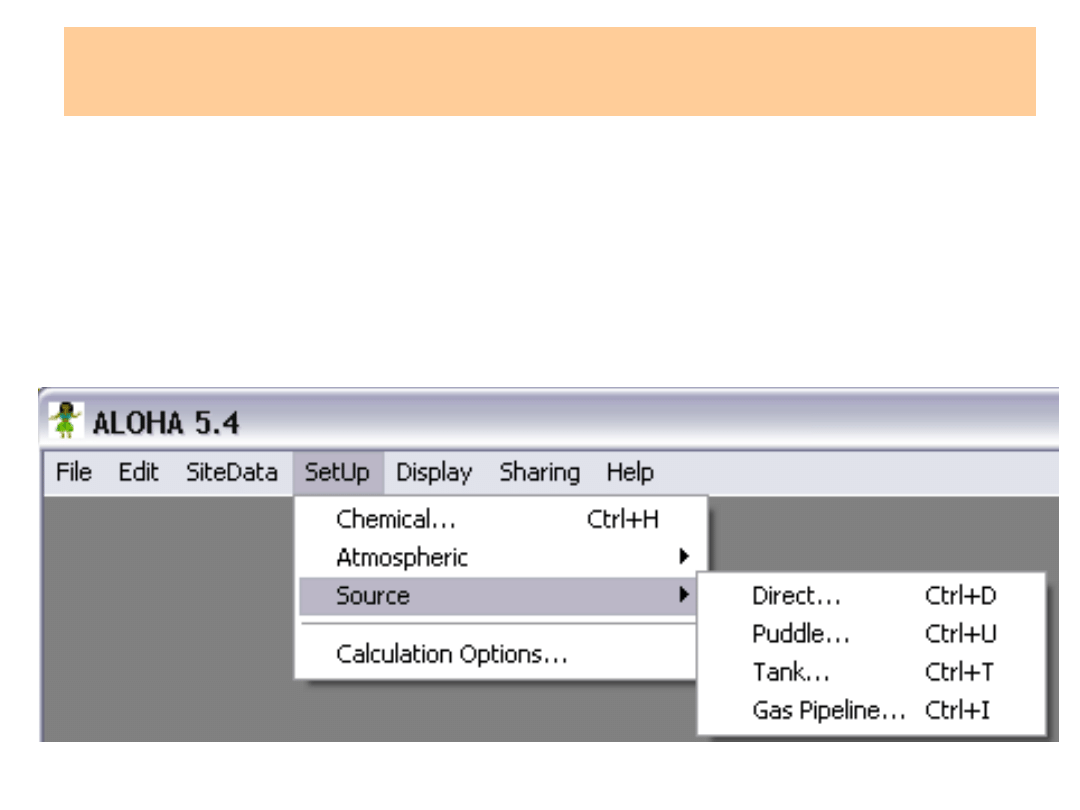Click the ALOHA 5.4 window title text

pos(166,423)
